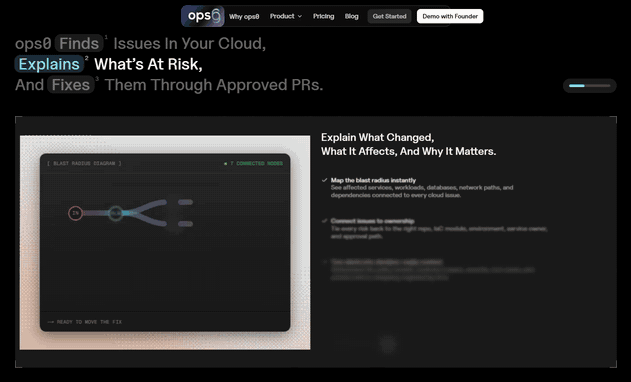Expand the Product dropdown menu
This screenshot has height=382, width=631.
click(x=286, y=16)
